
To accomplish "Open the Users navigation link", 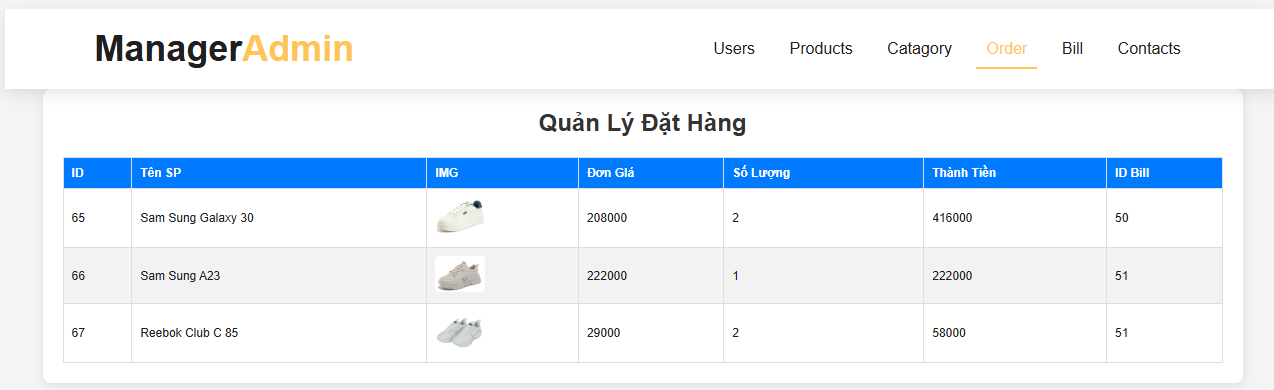I will [x=734, y=48].
